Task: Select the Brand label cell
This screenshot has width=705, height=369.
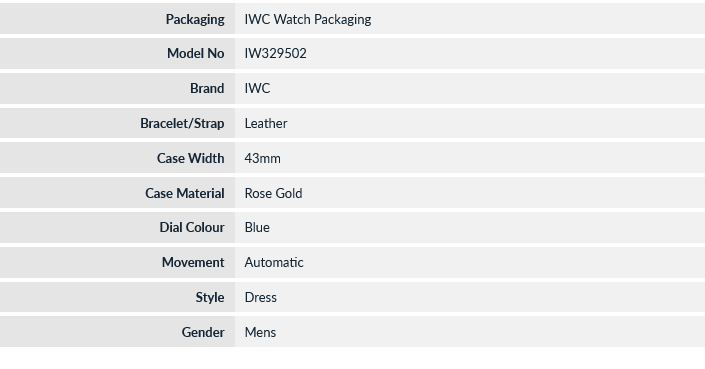Action: (117, 88)
